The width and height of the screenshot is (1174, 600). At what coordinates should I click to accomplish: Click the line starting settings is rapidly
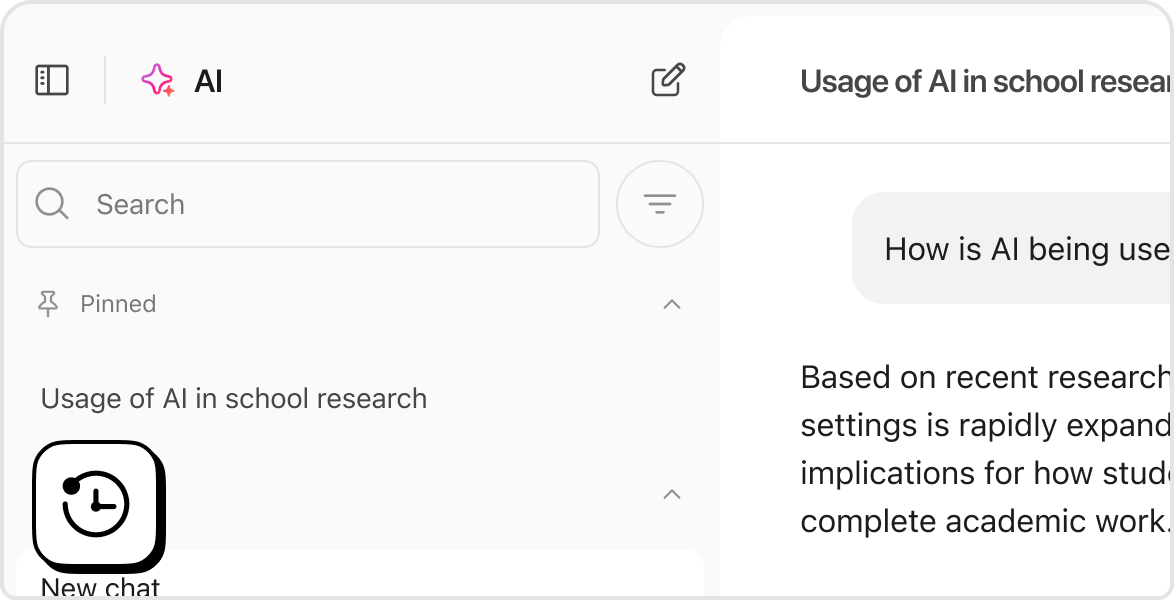point(985,425)
